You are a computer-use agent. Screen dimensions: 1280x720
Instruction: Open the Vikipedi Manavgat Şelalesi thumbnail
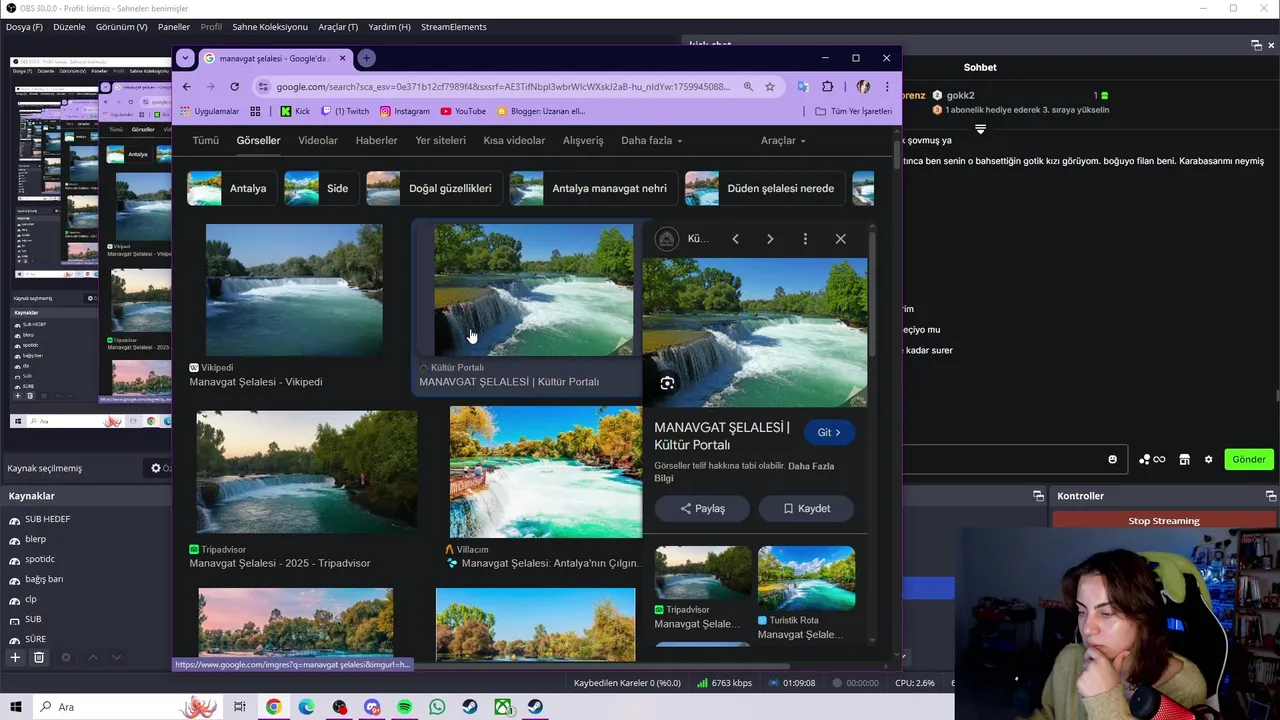coord(294,290)
